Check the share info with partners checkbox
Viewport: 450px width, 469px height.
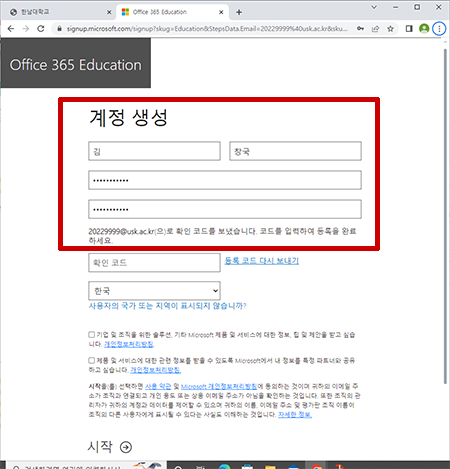coord(92,360)
